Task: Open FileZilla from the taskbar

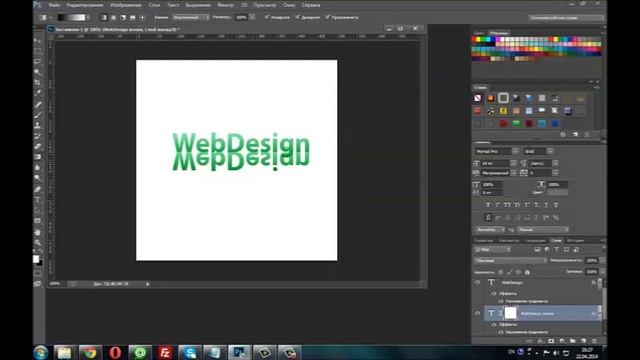Action: coord(165,353)
